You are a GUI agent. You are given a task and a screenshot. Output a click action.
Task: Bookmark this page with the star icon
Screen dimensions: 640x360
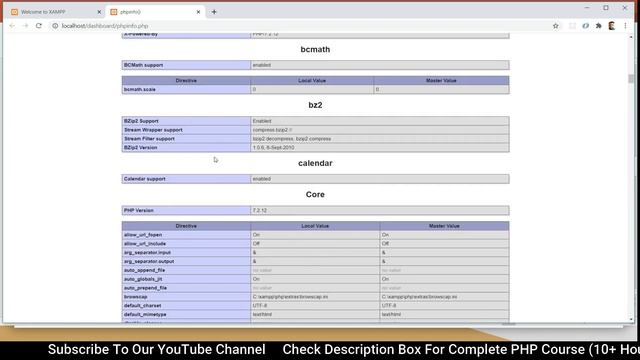click(x=556, y=26)
